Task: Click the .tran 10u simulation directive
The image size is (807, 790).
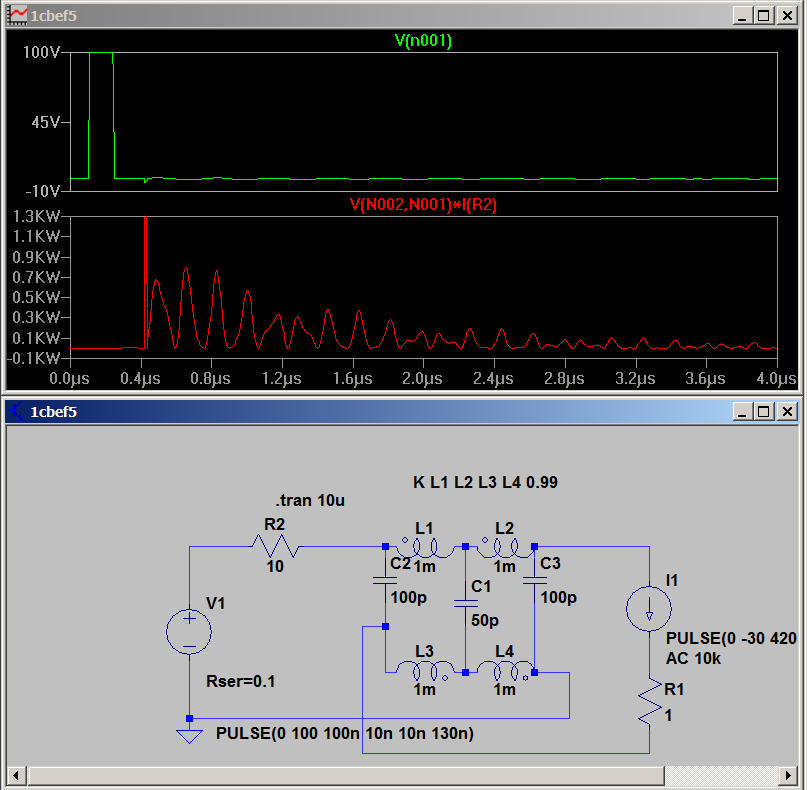Action: coord(310,501)
